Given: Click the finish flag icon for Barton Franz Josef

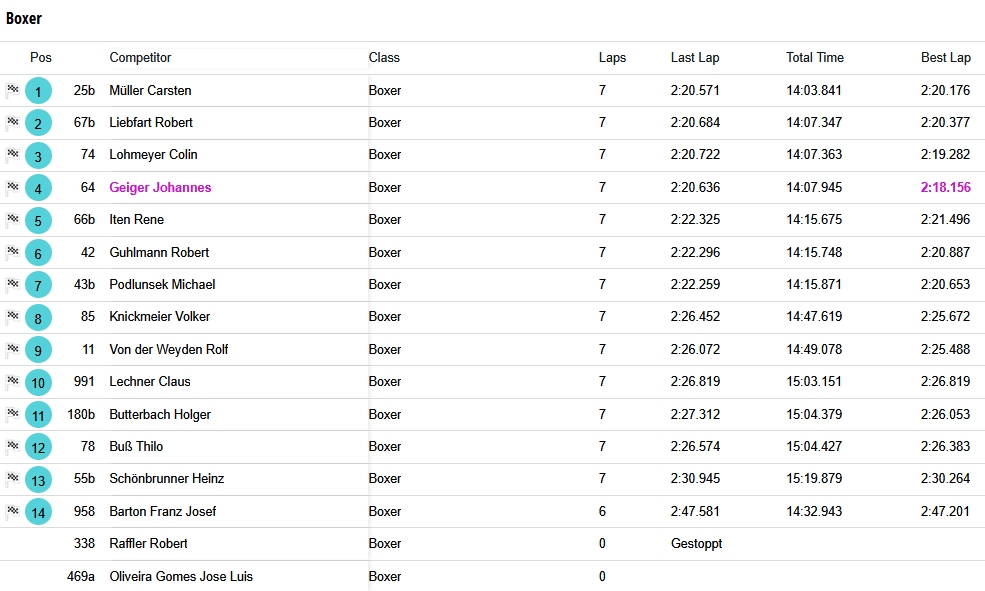Looking at the screenshot, I should (x=12, y=511).
